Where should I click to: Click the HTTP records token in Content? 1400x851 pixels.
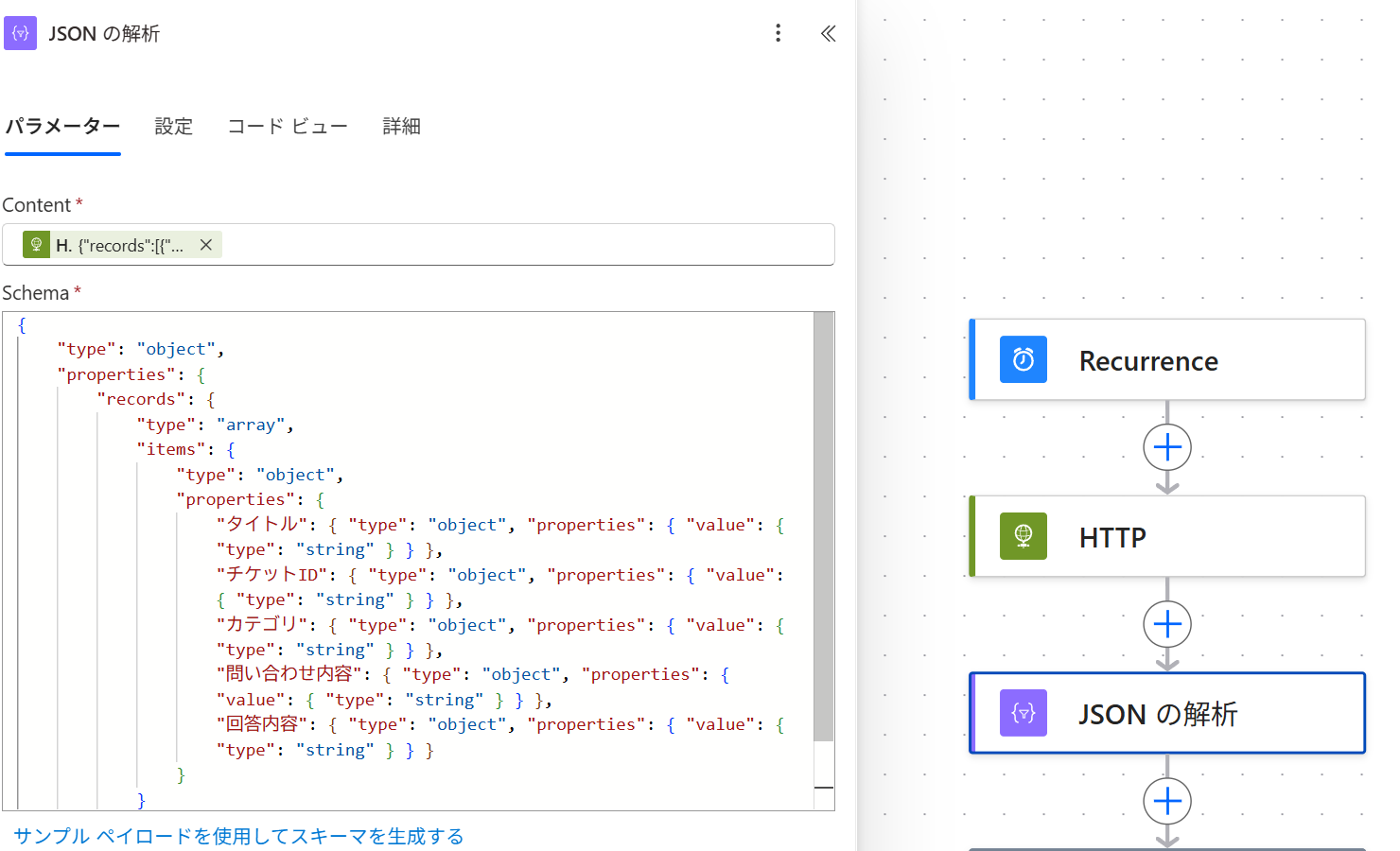point(118,245)
